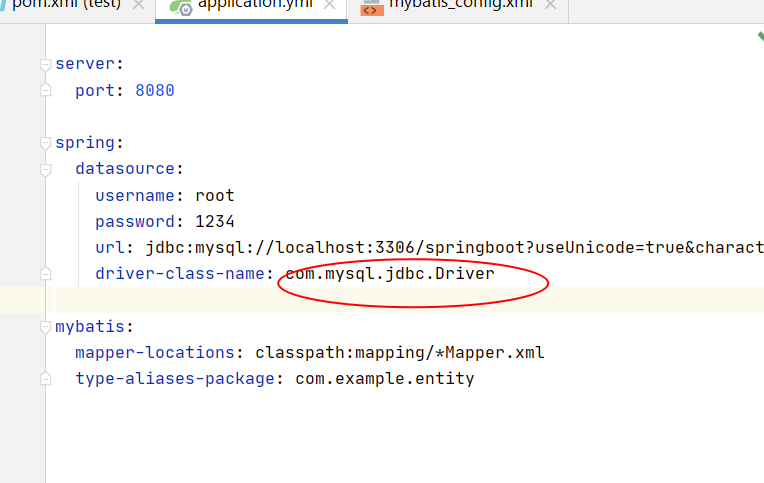Click the driver-class-name key

tap(180, 273)
